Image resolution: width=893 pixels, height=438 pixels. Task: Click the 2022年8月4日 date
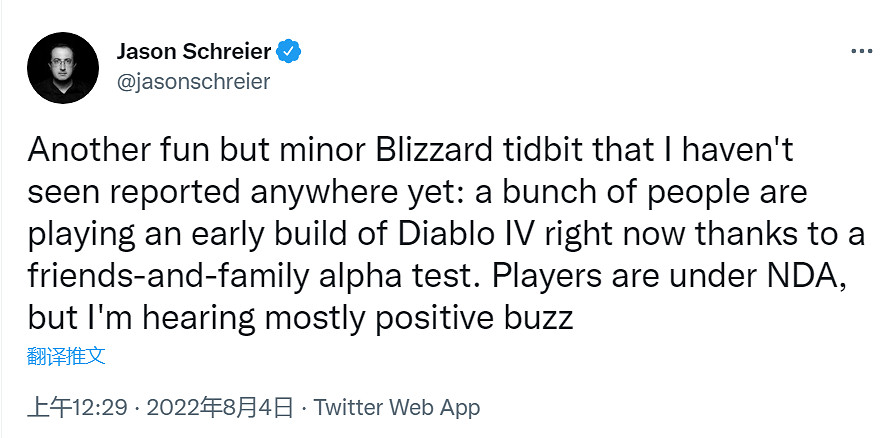pos(220,408)
